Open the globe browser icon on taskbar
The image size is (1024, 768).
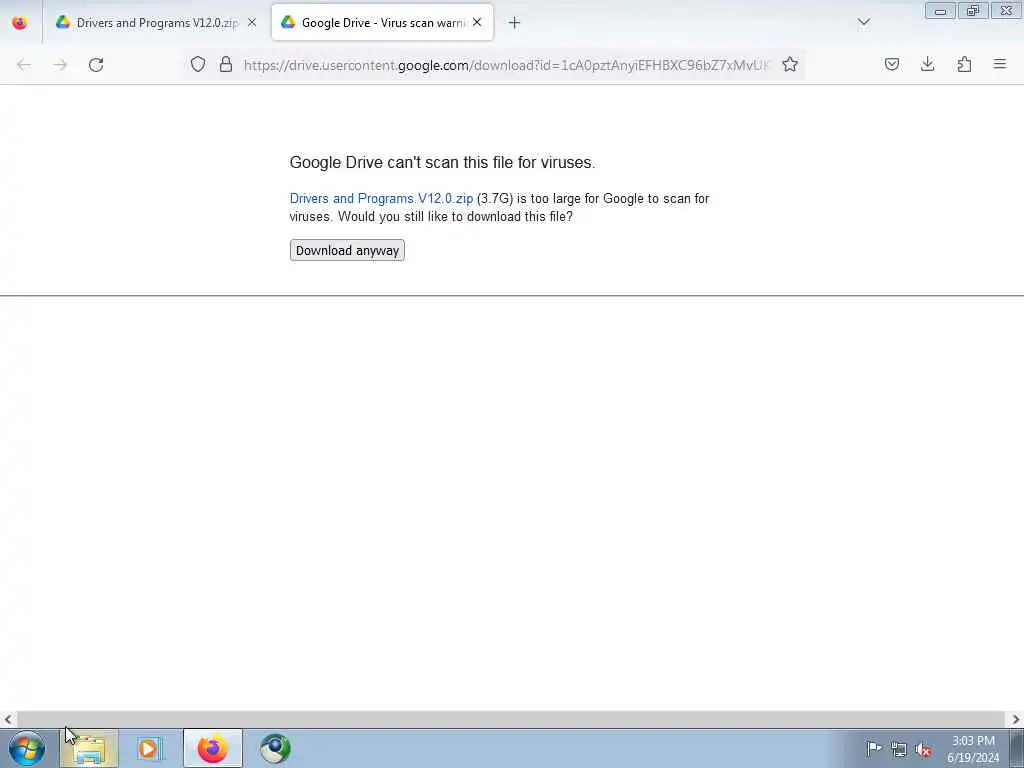[x=275, y=748]
